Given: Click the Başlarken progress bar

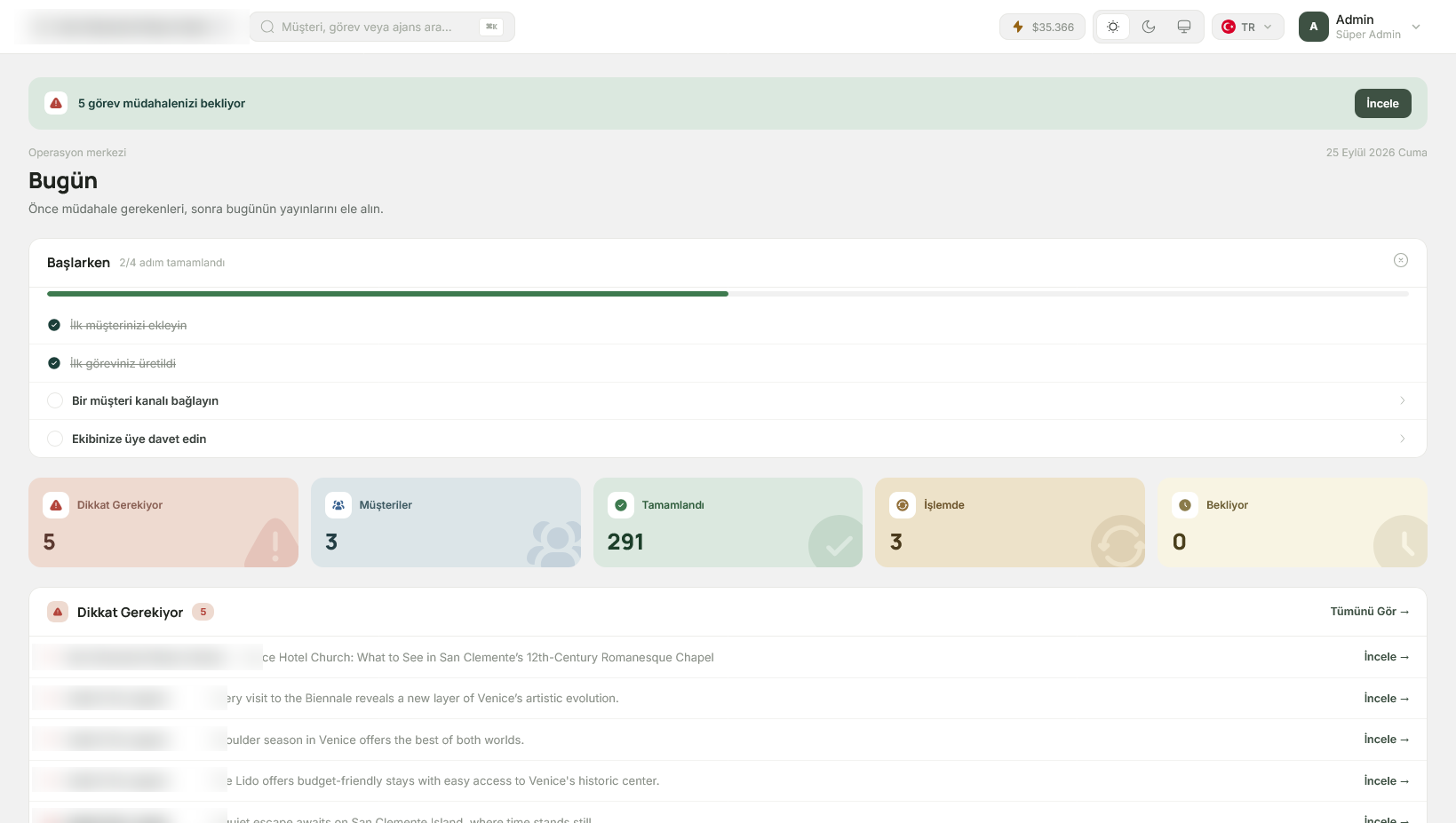Looking at the screenshot, I should tap(728, 294).
